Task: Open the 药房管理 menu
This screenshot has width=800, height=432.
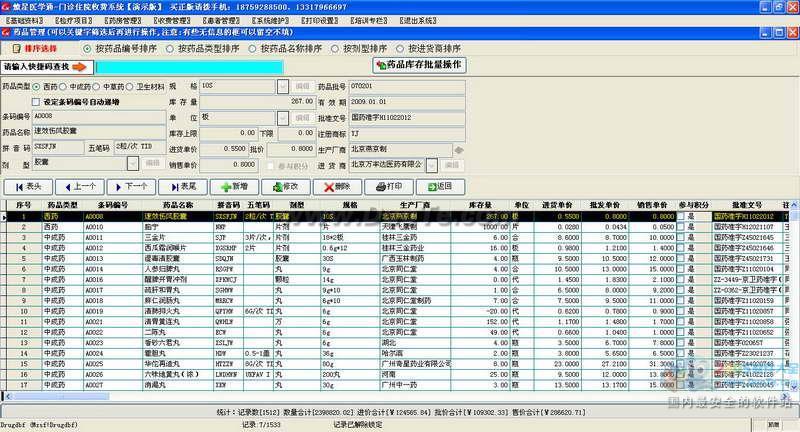Action: coord(123,21)
